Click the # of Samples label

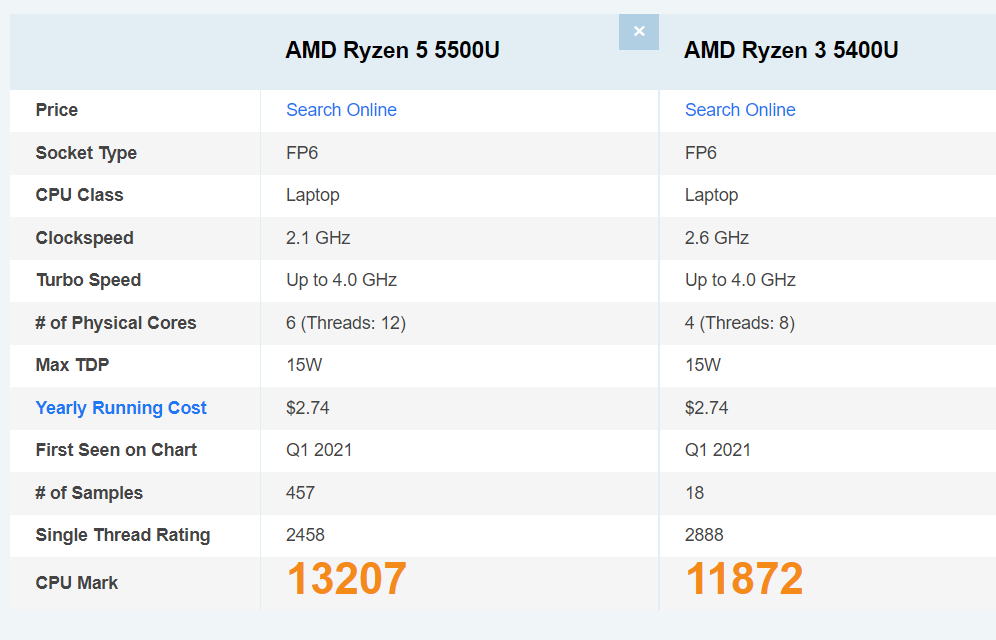tap(89, 493)
